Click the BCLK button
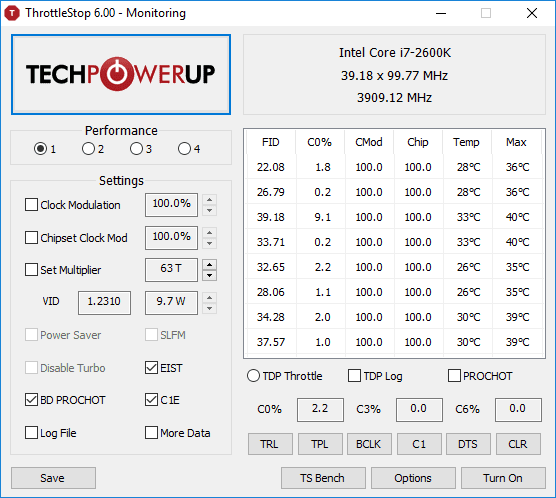This screenshot has width=556, height=498. tap(369, 444)
